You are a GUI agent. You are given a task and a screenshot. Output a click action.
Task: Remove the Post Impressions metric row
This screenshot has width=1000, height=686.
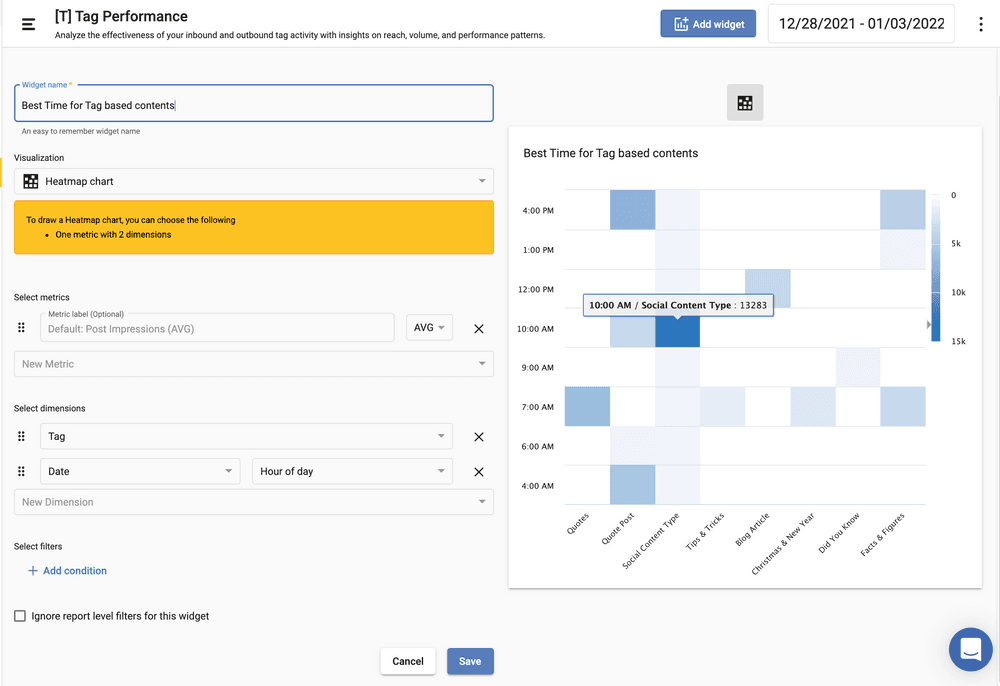point(478,328)
